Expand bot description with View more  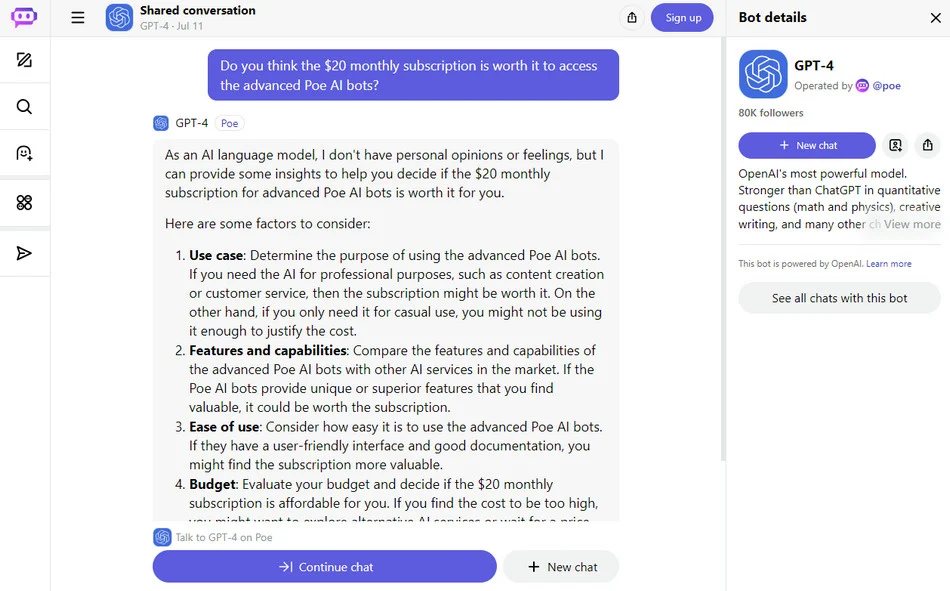(x=912, y=224)
